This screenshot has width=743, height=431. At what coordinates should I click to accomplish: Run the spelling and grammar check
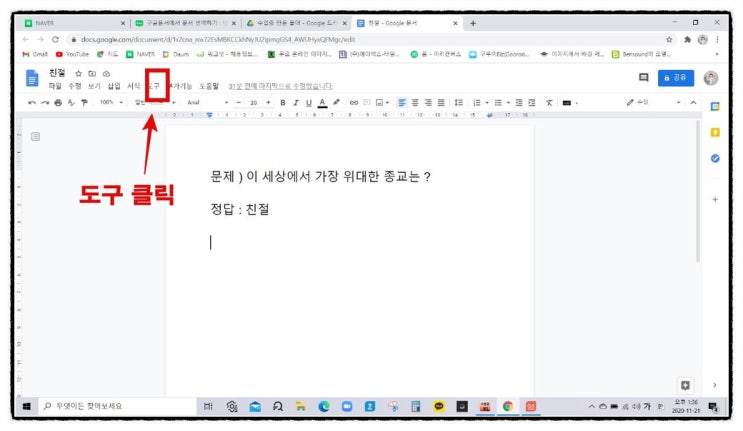[x=71, y=102]
